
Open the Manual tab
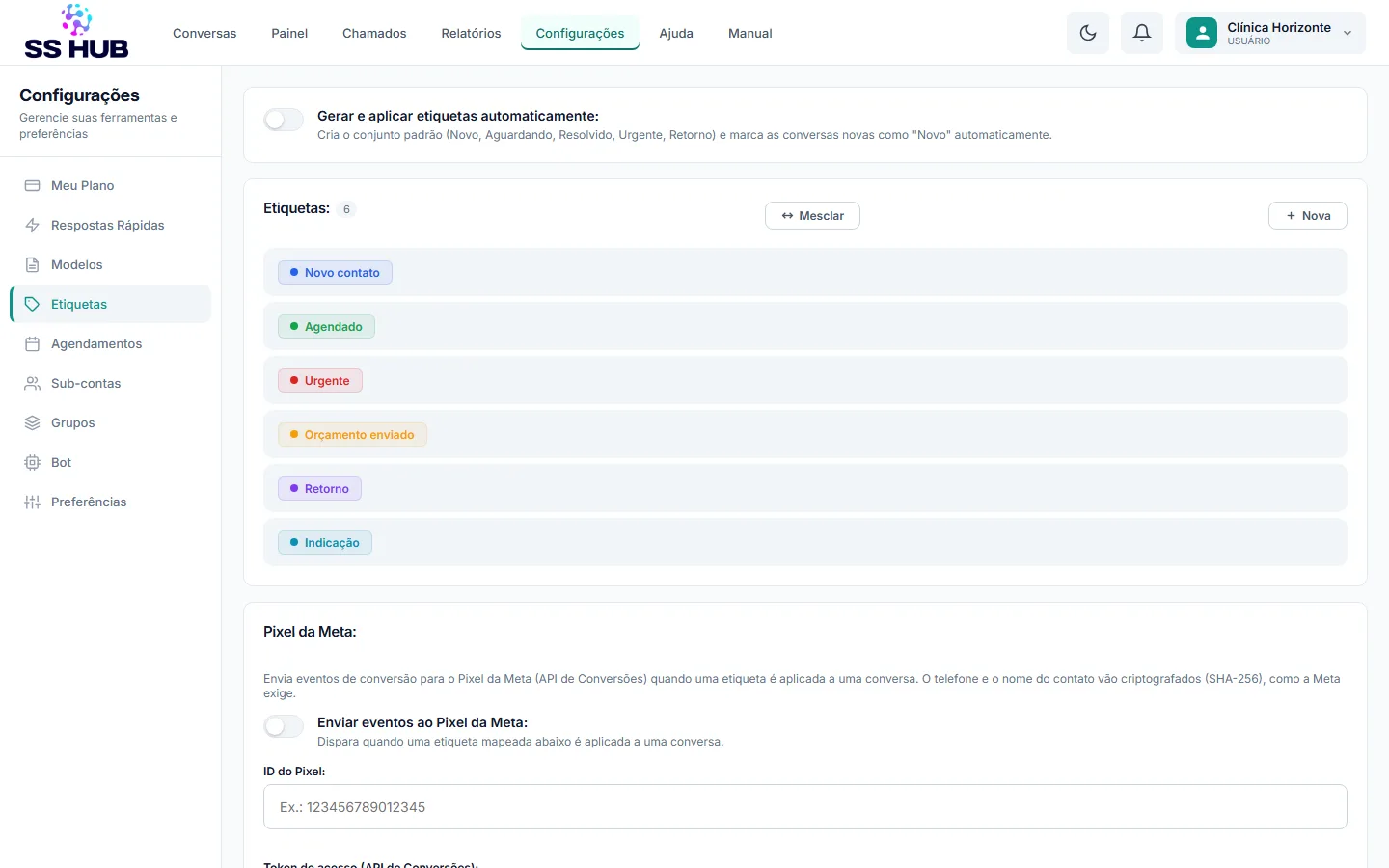point(749,33)
